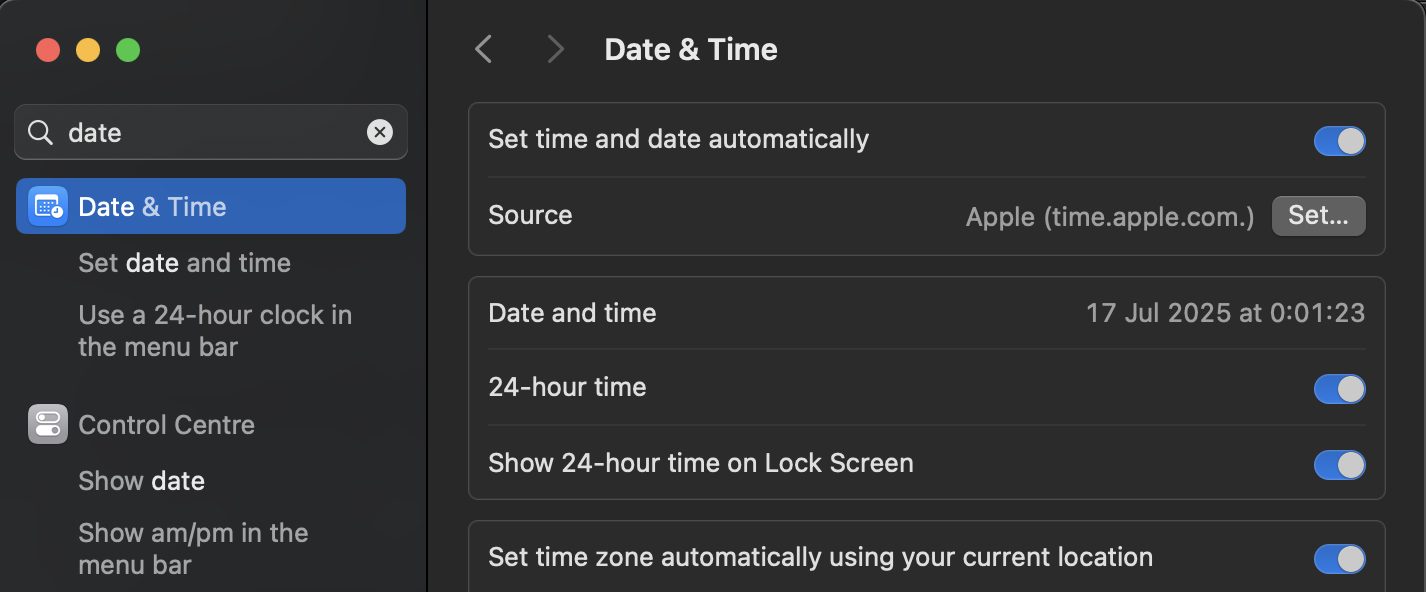Click the Set… button for Source
The width and height of the screenshot is (1426, 592).
[1318, 216]
